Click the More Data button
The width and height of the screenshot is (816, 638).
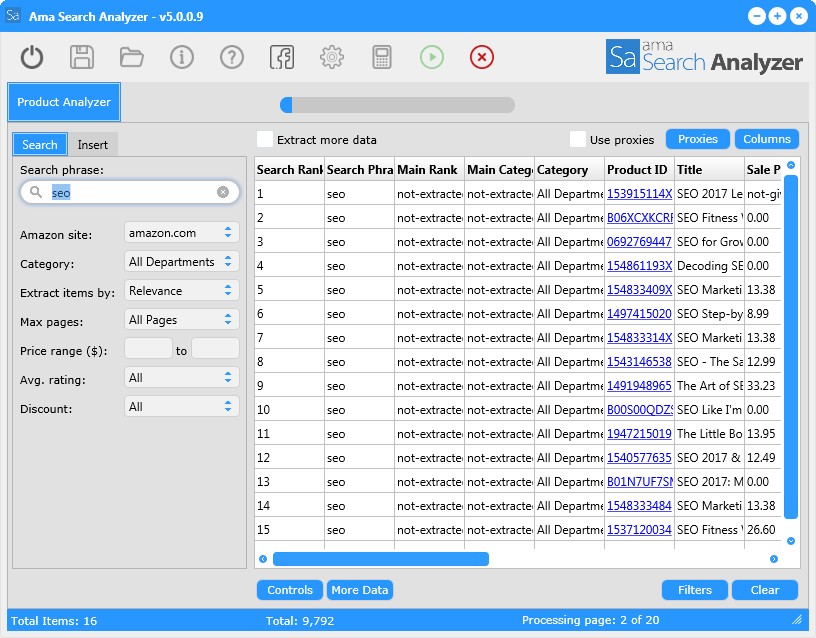click(360, 590)
